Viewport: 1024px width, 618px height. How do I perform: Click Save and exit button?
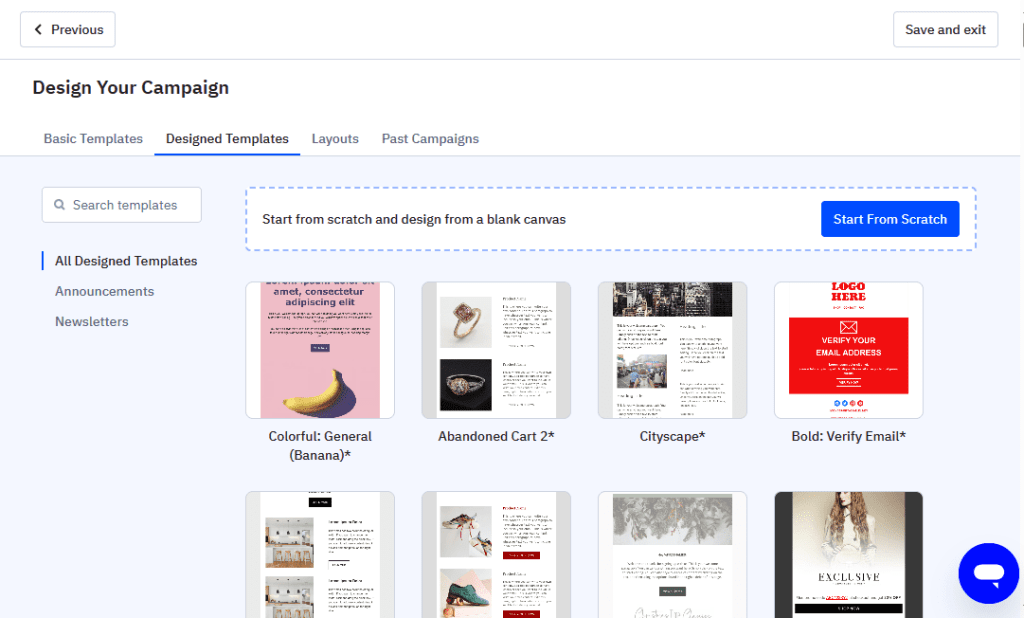(x=945, y=30)
